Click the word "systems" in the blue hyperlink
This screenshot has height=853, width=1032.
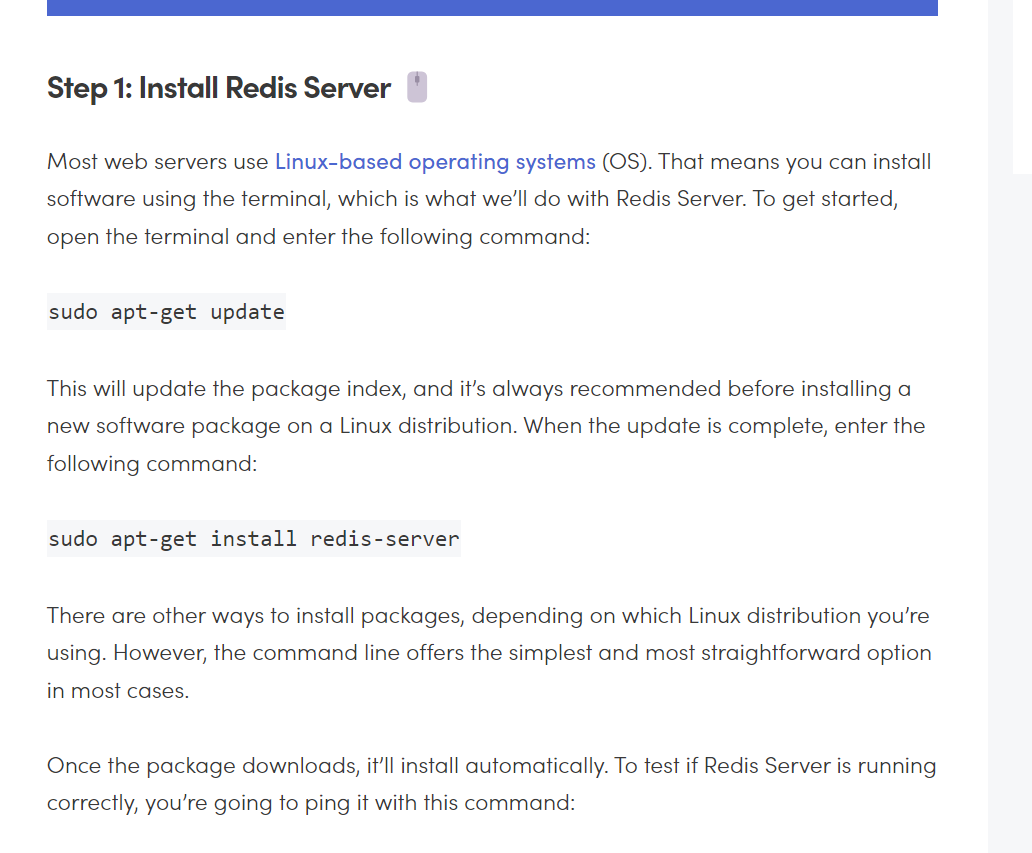pyautogui.click(x=555, y=162)
